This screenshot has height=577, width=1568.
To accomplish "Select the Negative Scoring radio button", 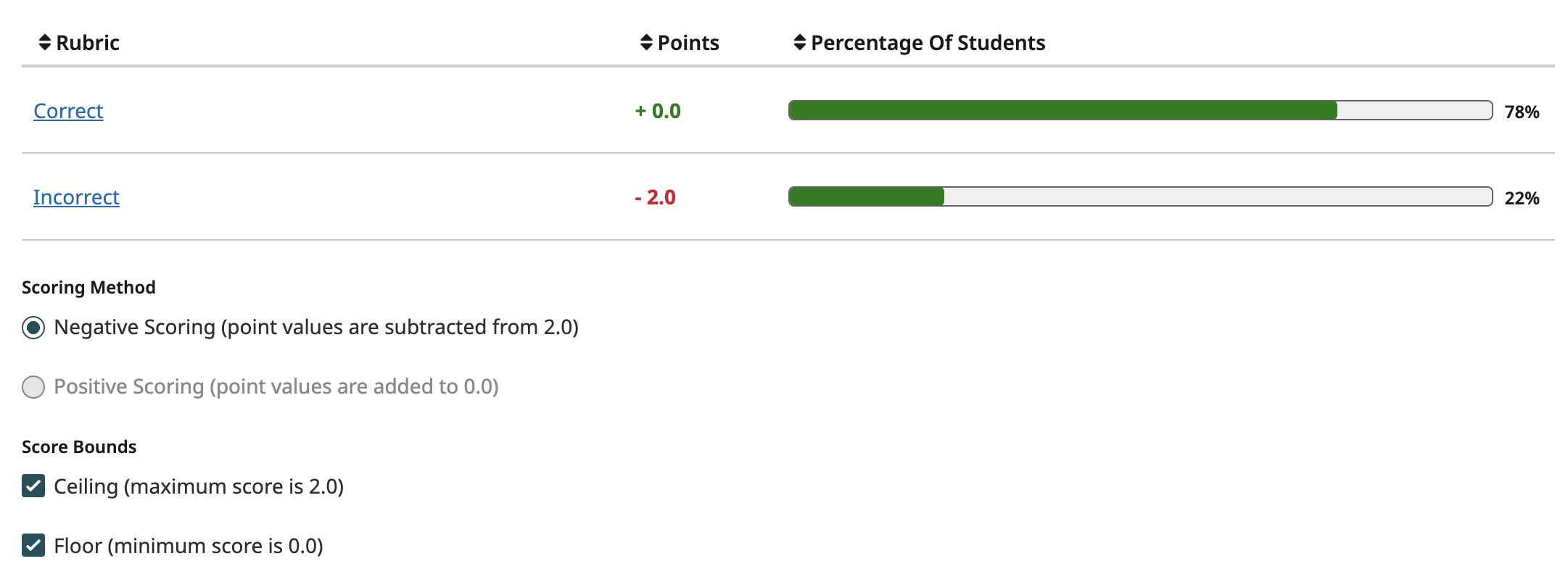I will click(33, 328).
